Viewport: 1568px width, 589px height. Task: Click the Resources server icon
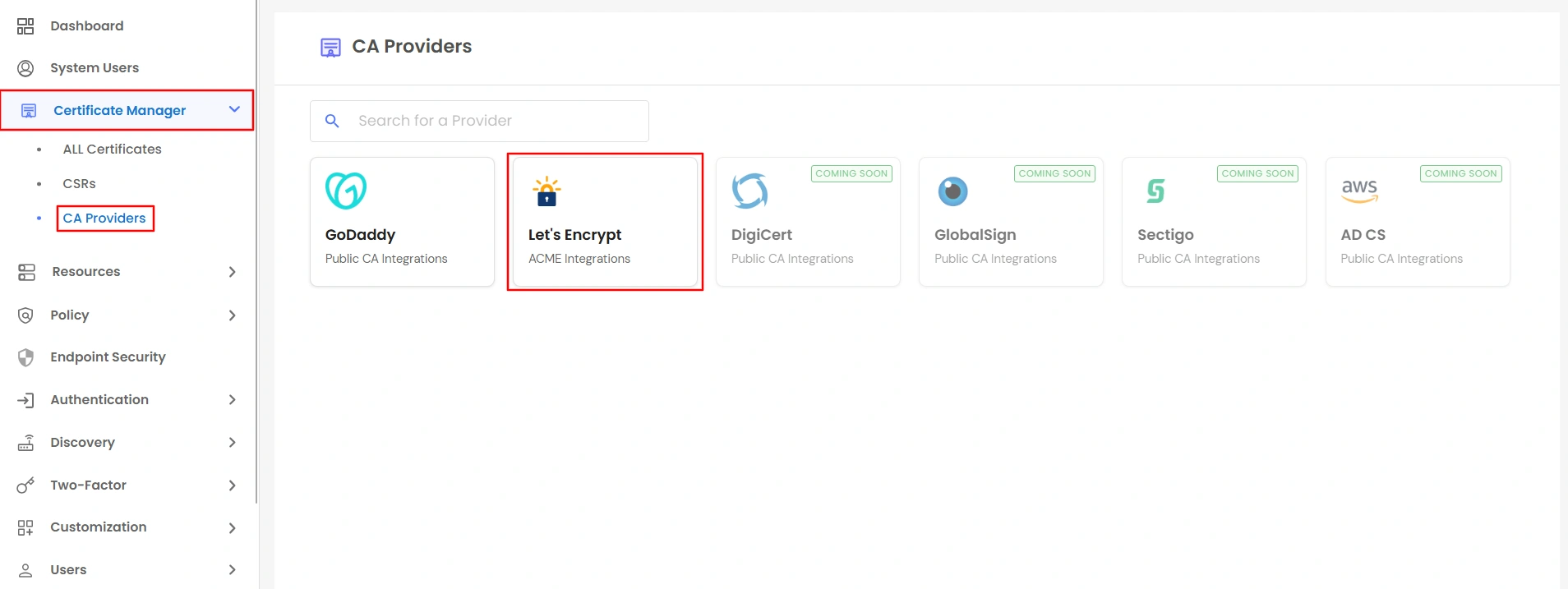click(x=26, y=272)
